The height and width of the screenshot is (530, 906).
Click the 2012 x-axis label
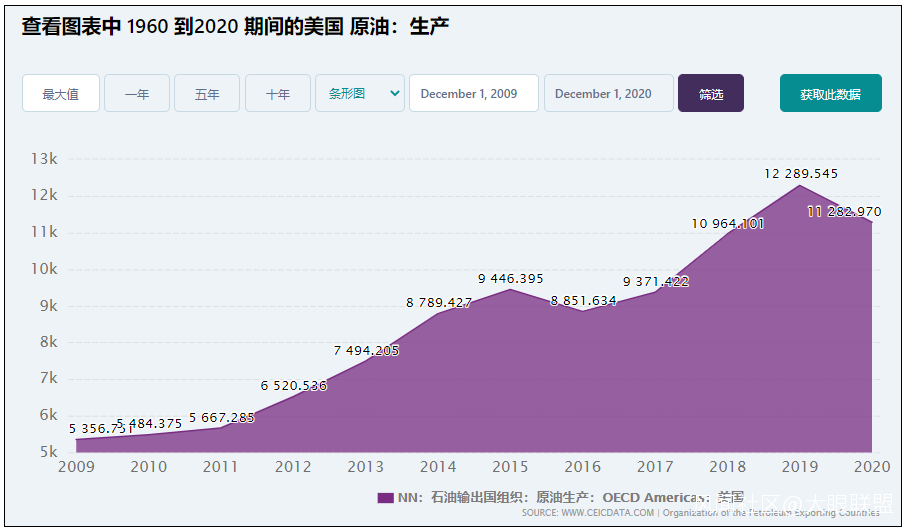click(x=293, y=466)
